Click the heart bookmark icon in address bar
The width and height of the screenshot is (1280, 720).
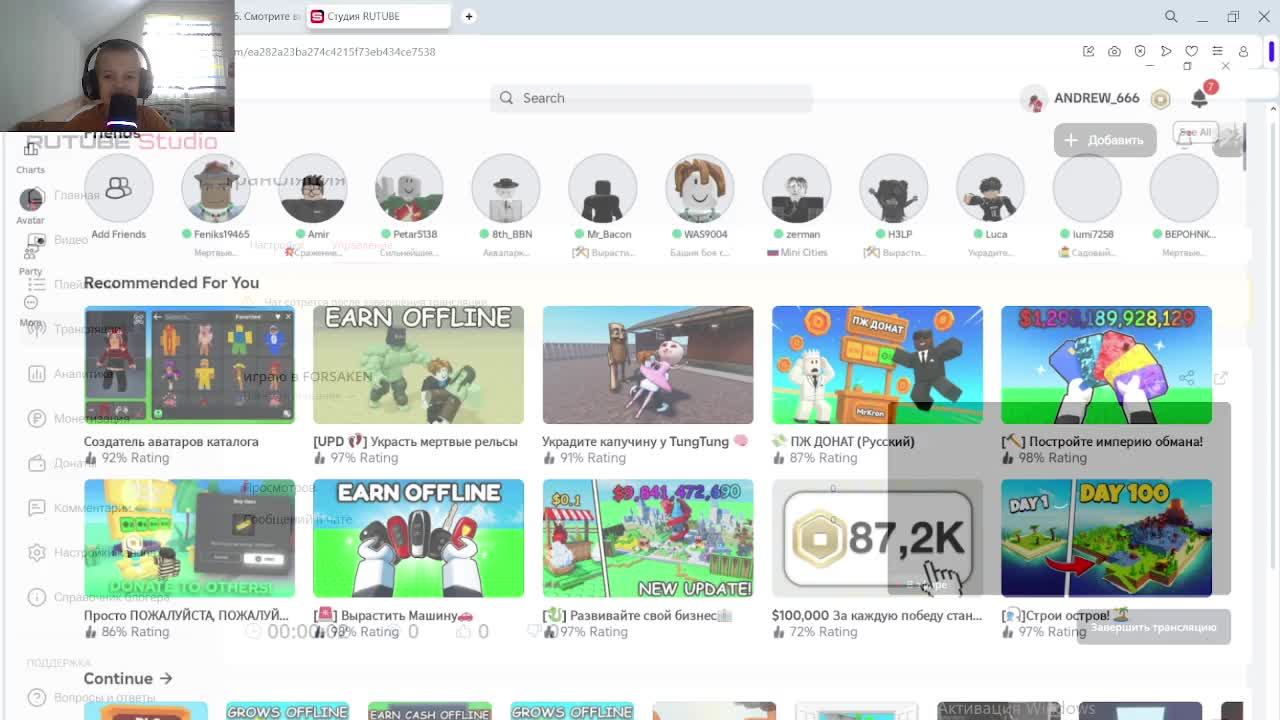coord(1192,51)
